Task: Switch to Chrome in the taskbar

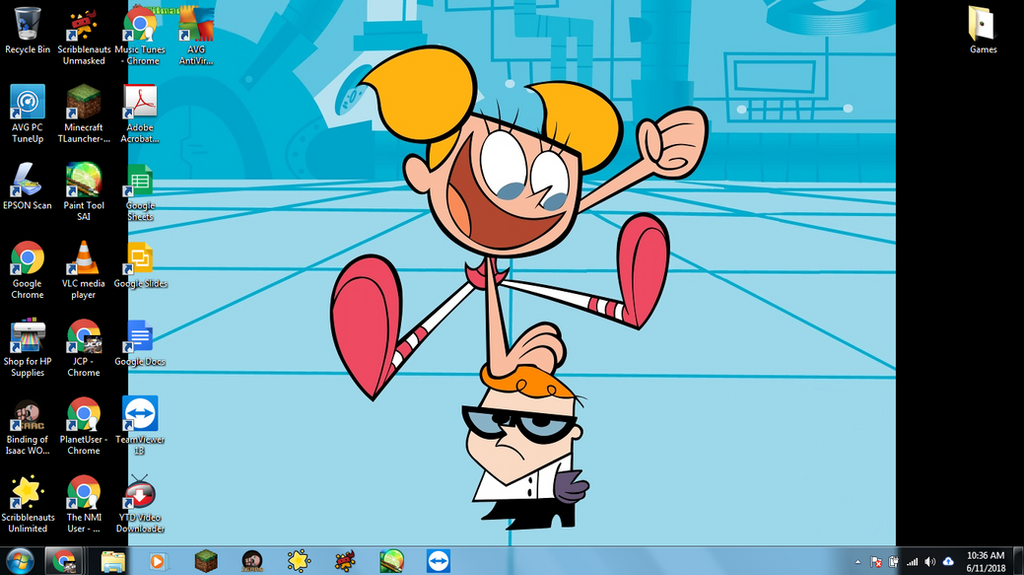Action: point(63,561)
